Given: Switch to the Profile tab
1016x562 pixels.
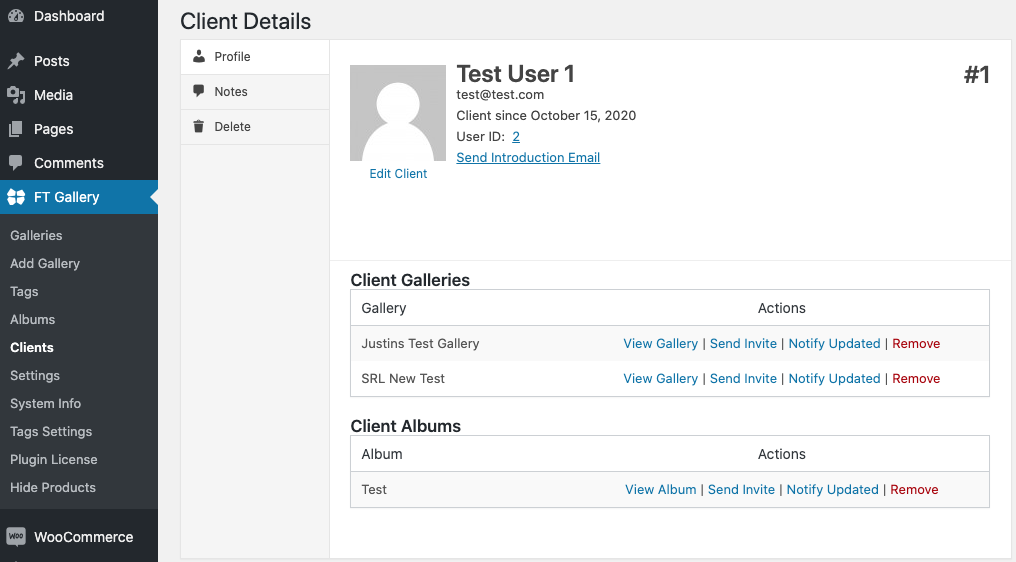Looking at the screenshot, I should [255, 57].
